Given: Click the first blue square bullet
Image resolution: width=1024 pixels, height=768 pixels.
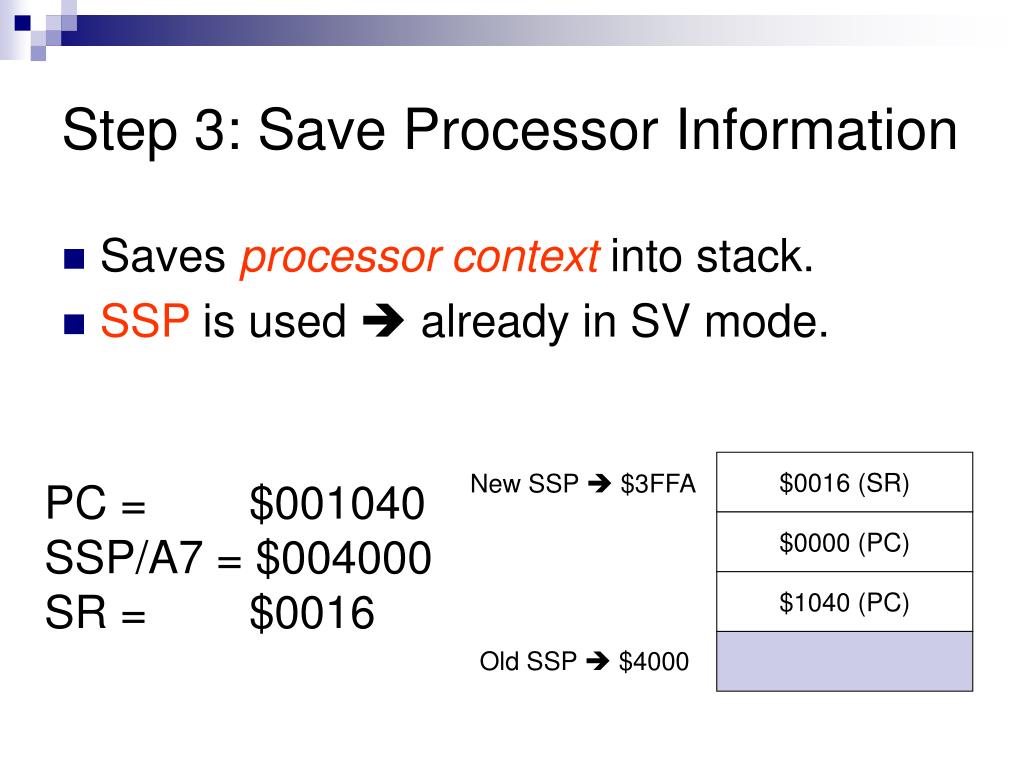Looking at the screenshot, I should [x=74, y=259].
